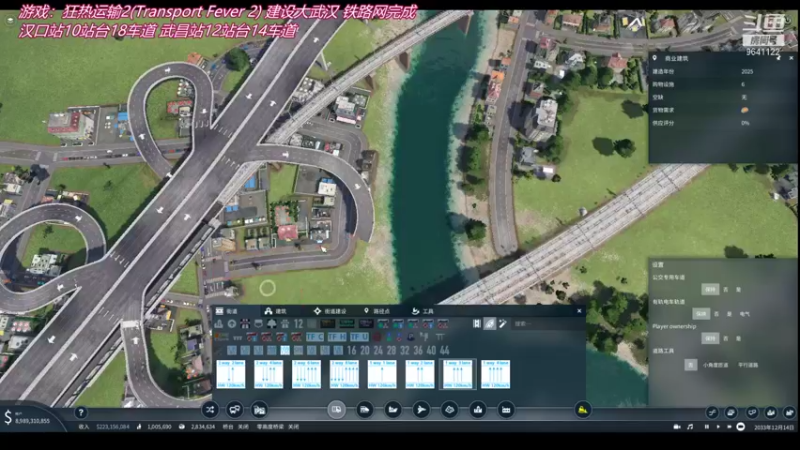Open the station list icon in bottom bar
This screenshot has height=450, width=800.
coord(260,410)
